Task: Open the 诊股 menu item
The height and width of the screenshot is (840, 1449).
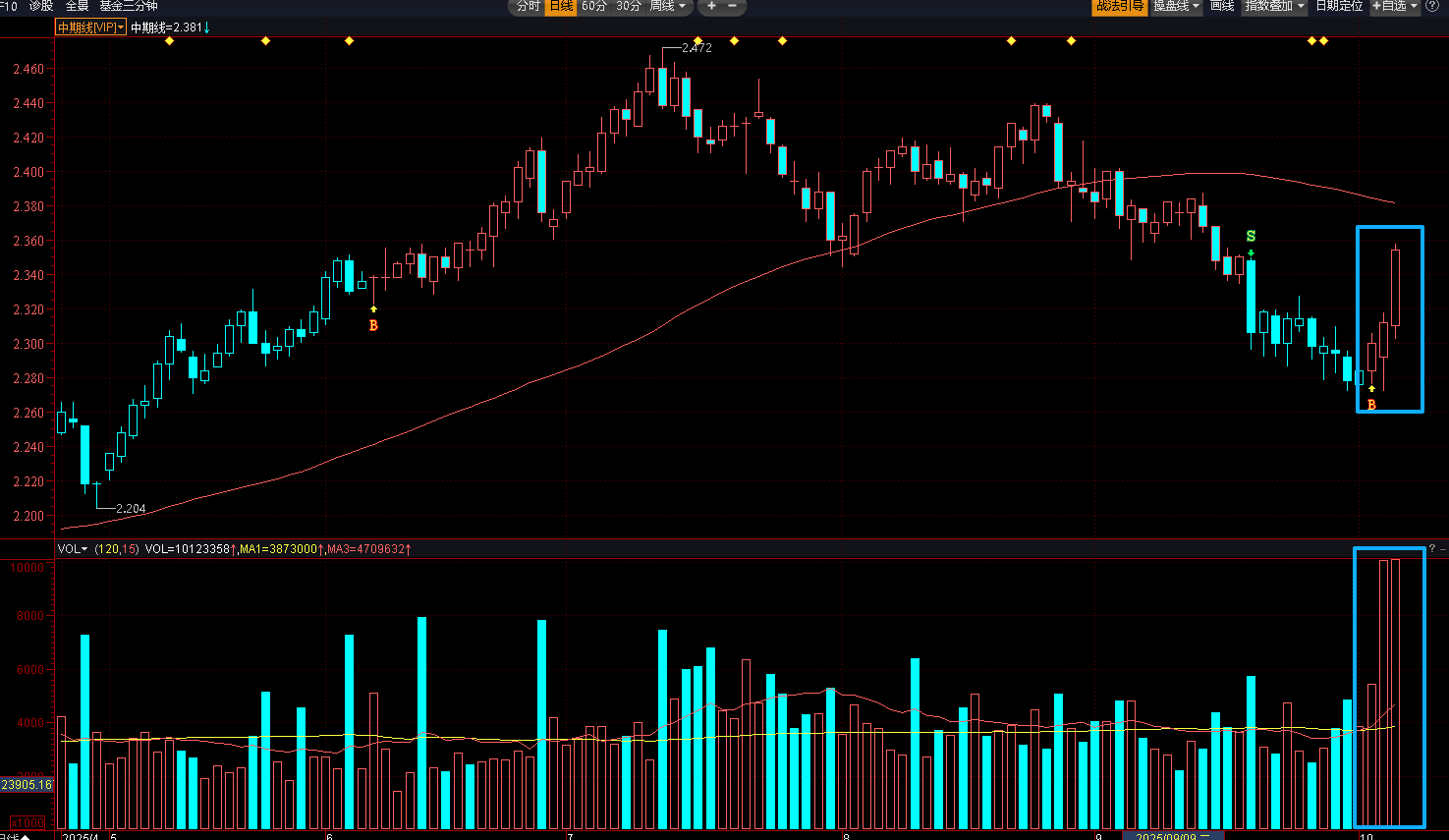Action: point(41,6)
